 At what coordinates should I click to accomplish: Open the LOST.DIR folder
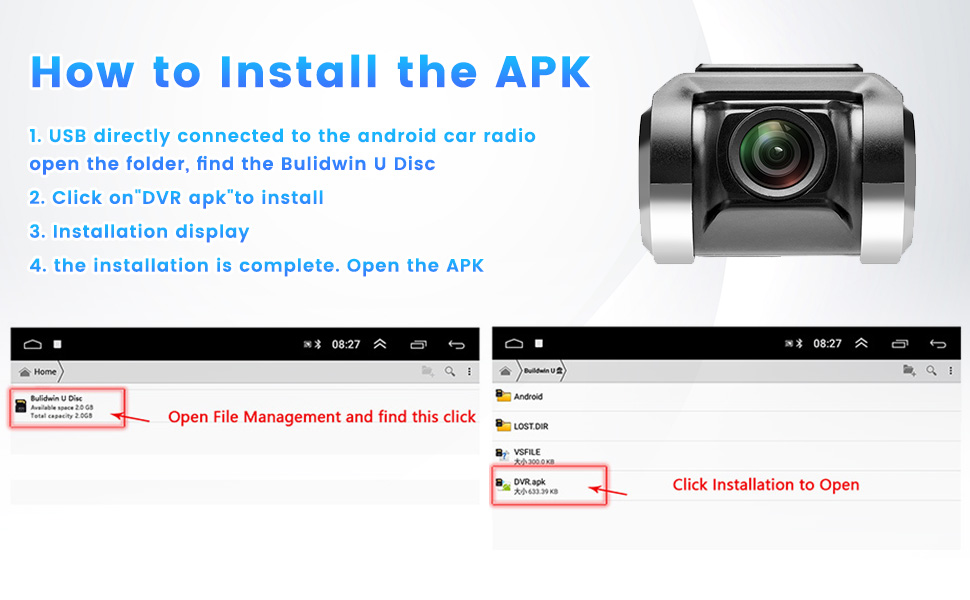click(x=726, y=426)
